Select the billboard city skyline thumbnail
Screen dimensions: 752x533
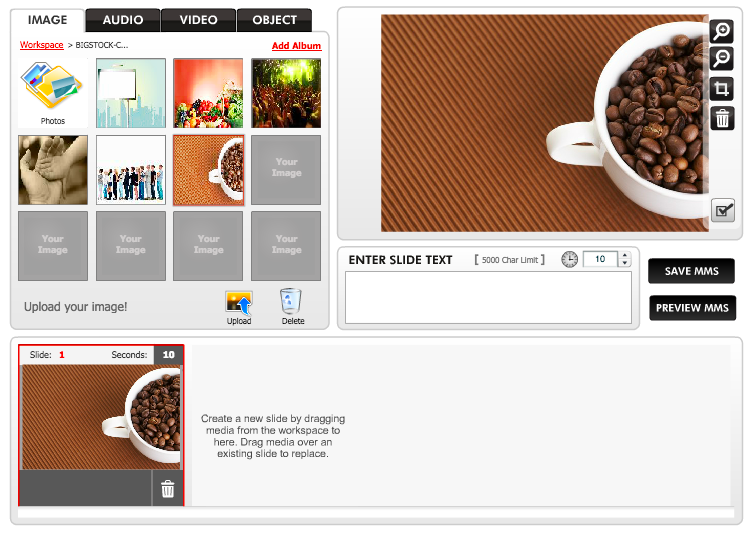[x=130, y=93]
